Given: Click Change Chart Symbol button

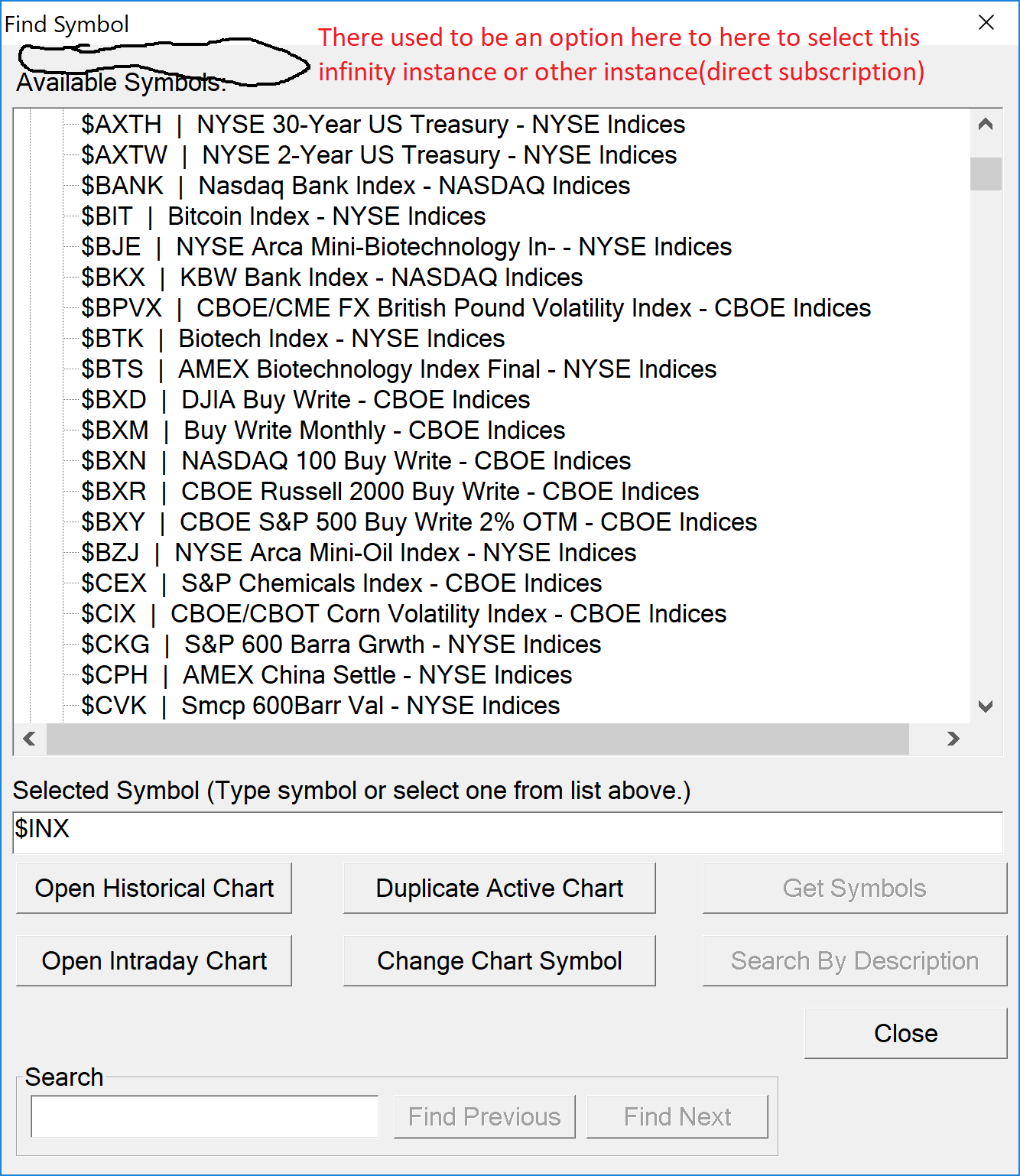Looking at the screenshot, I should [x=499, y=960].
